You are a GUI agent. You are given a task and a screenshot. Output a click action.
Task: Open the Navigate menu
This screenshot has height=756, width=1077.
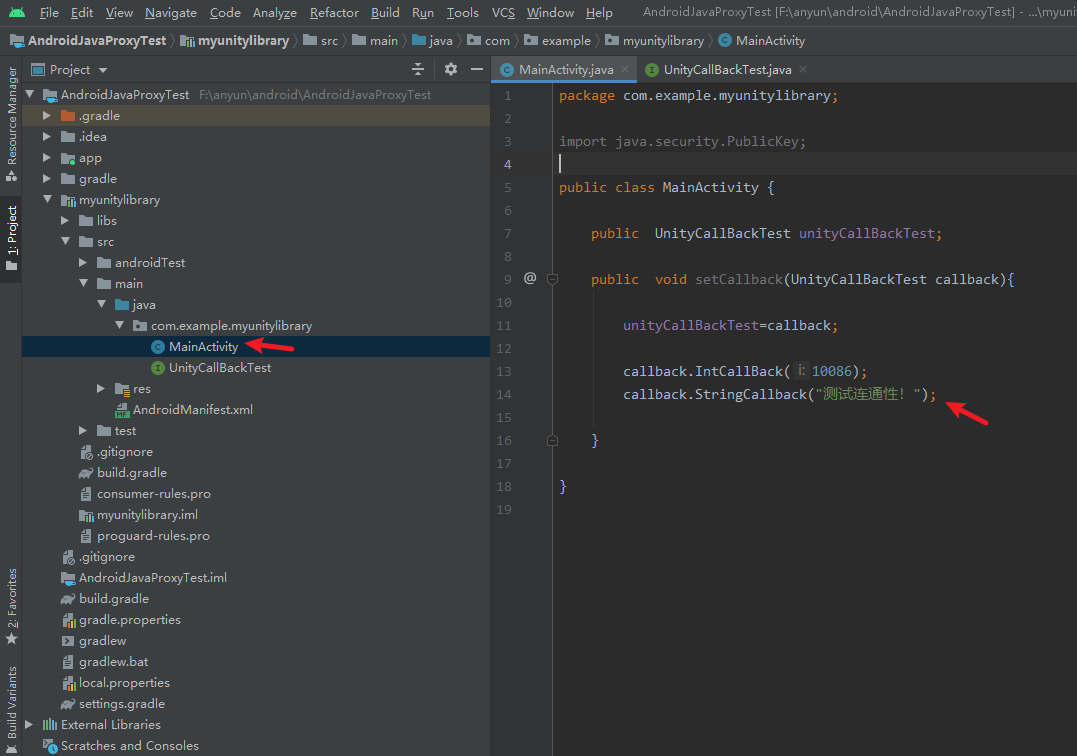pos(171,12)
